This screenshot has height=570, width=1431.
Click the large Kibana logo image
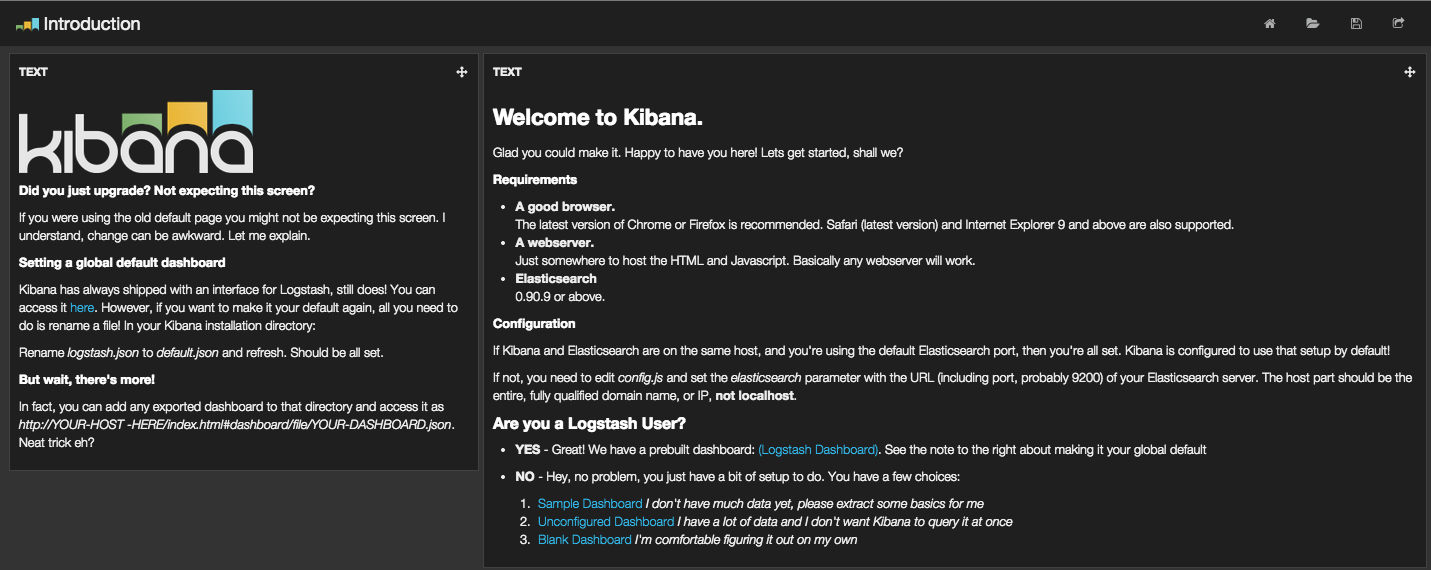(x=136, y=132)
